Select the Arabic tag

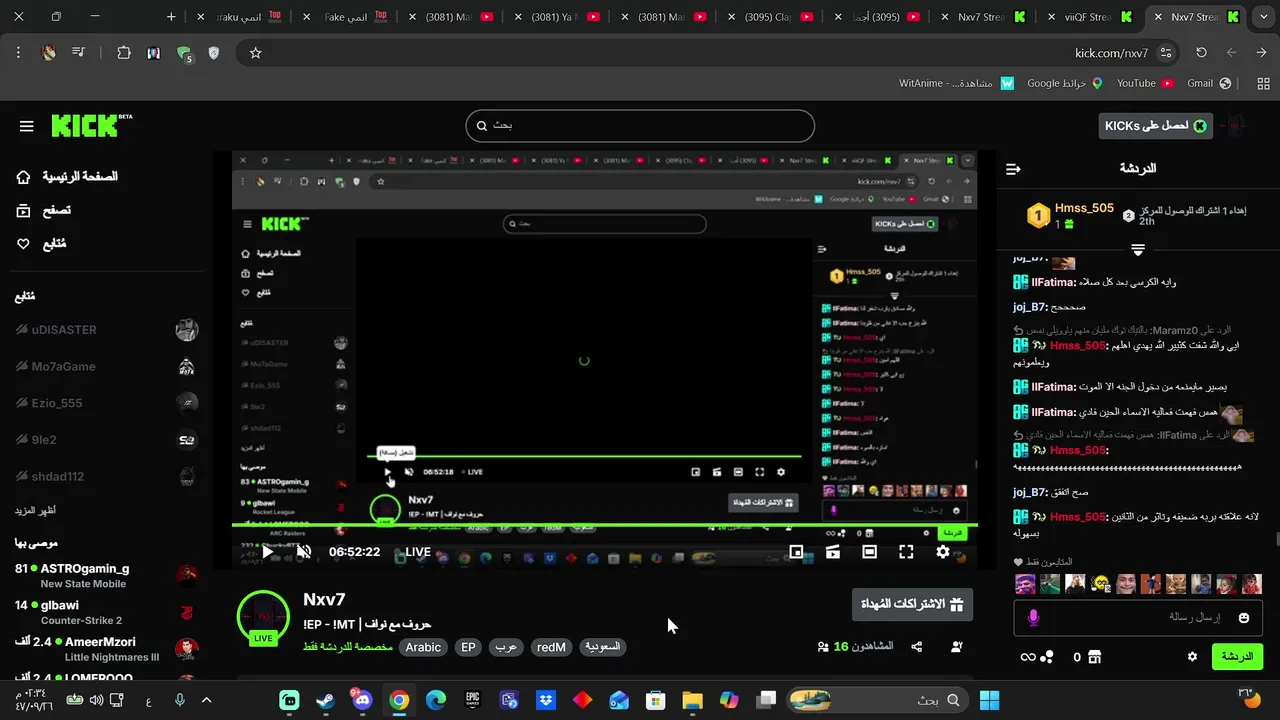tap(423, 647)
